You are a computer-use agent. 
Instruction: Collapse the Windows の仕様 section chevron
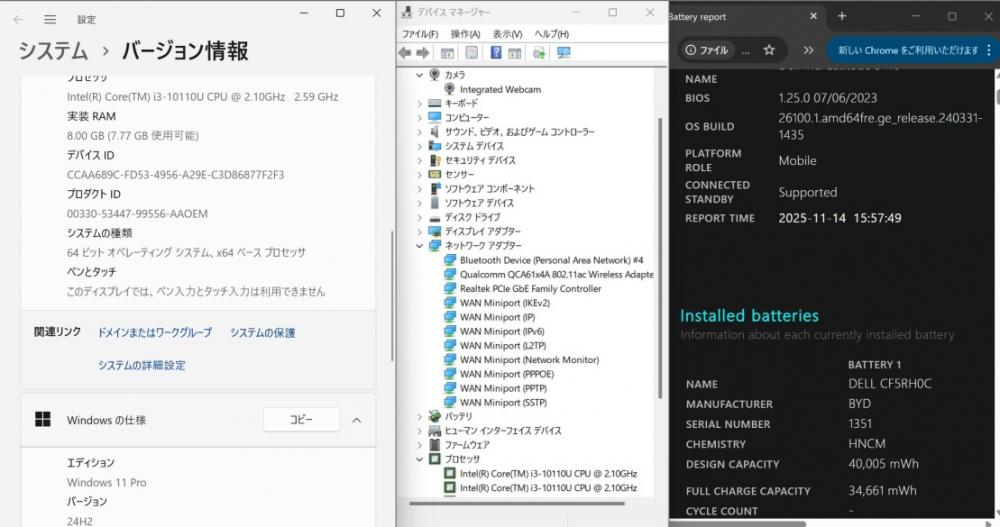click(x=357, y=420)
